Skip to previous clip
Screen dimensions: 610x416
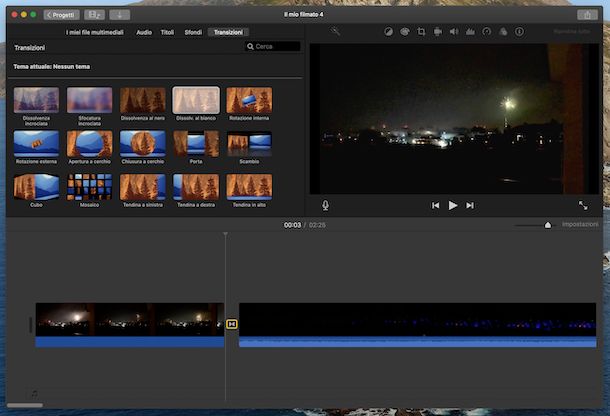pyautogui.click(x=435, y=205)
